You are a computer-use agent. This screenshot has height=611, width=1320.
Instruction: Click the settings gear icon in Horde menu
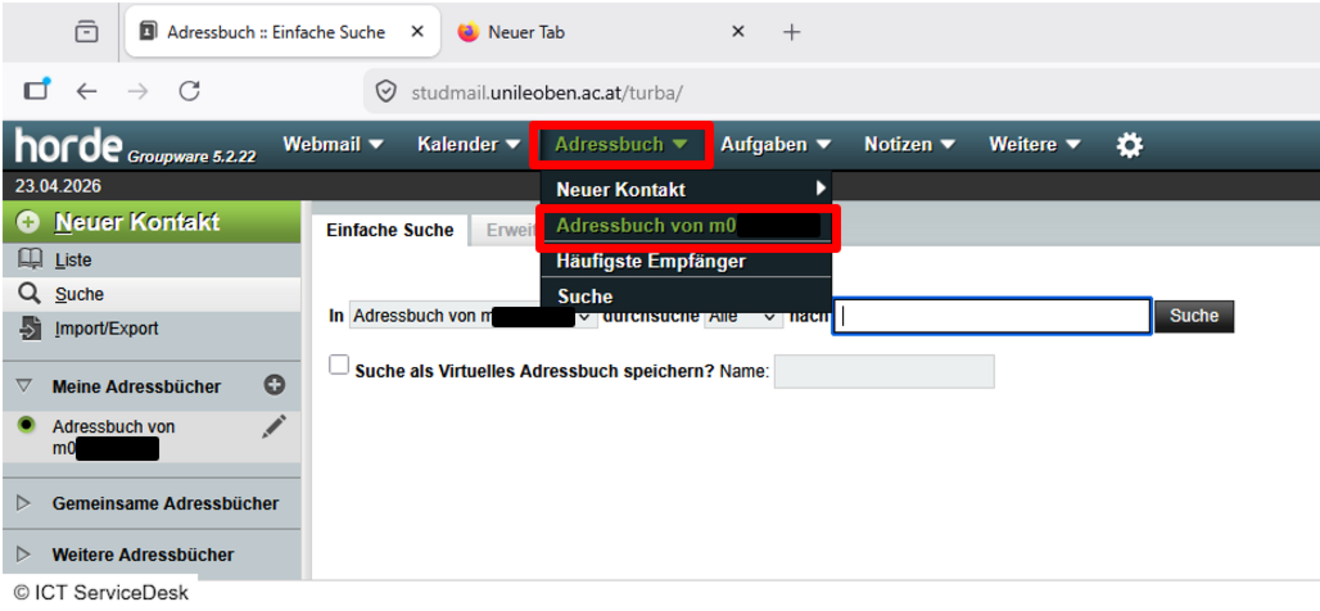click(1129, 145)
